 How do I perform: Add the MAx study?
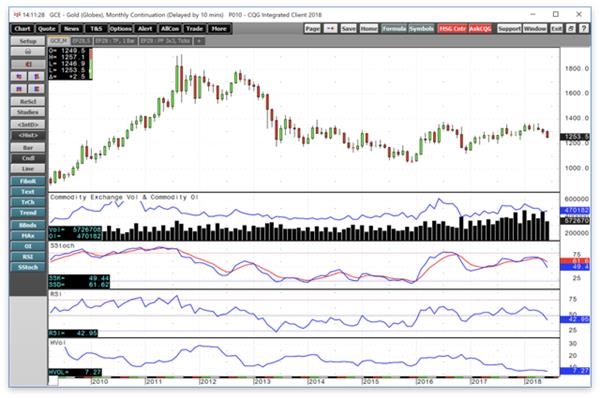tap(28, 236)
